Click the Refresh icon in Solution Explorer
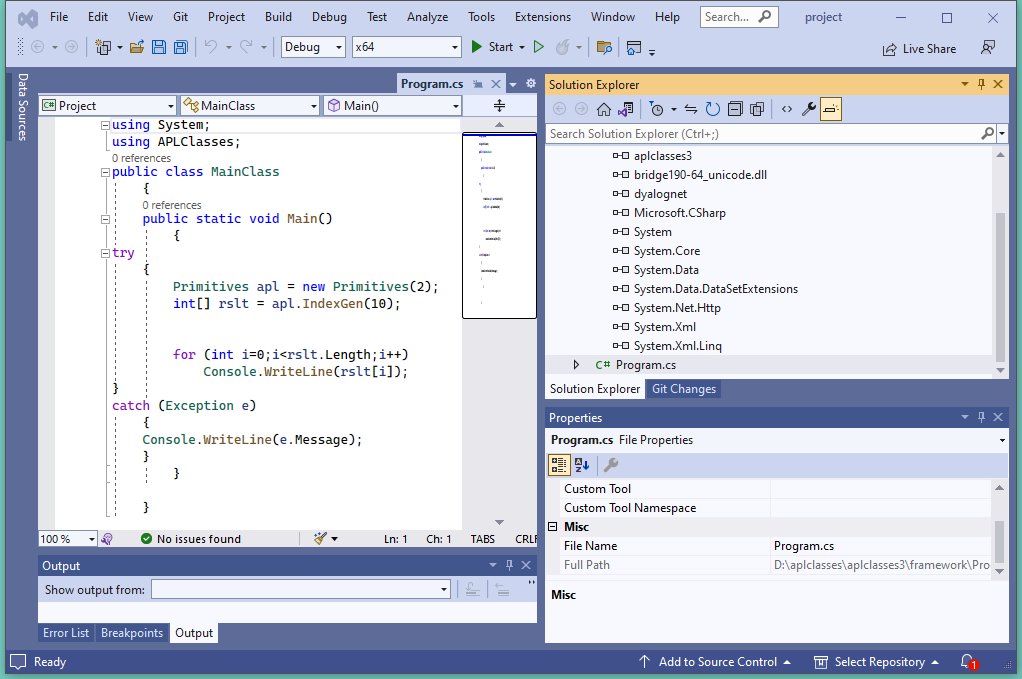Viewport: 1022px width, 679px height. (713, 109)
